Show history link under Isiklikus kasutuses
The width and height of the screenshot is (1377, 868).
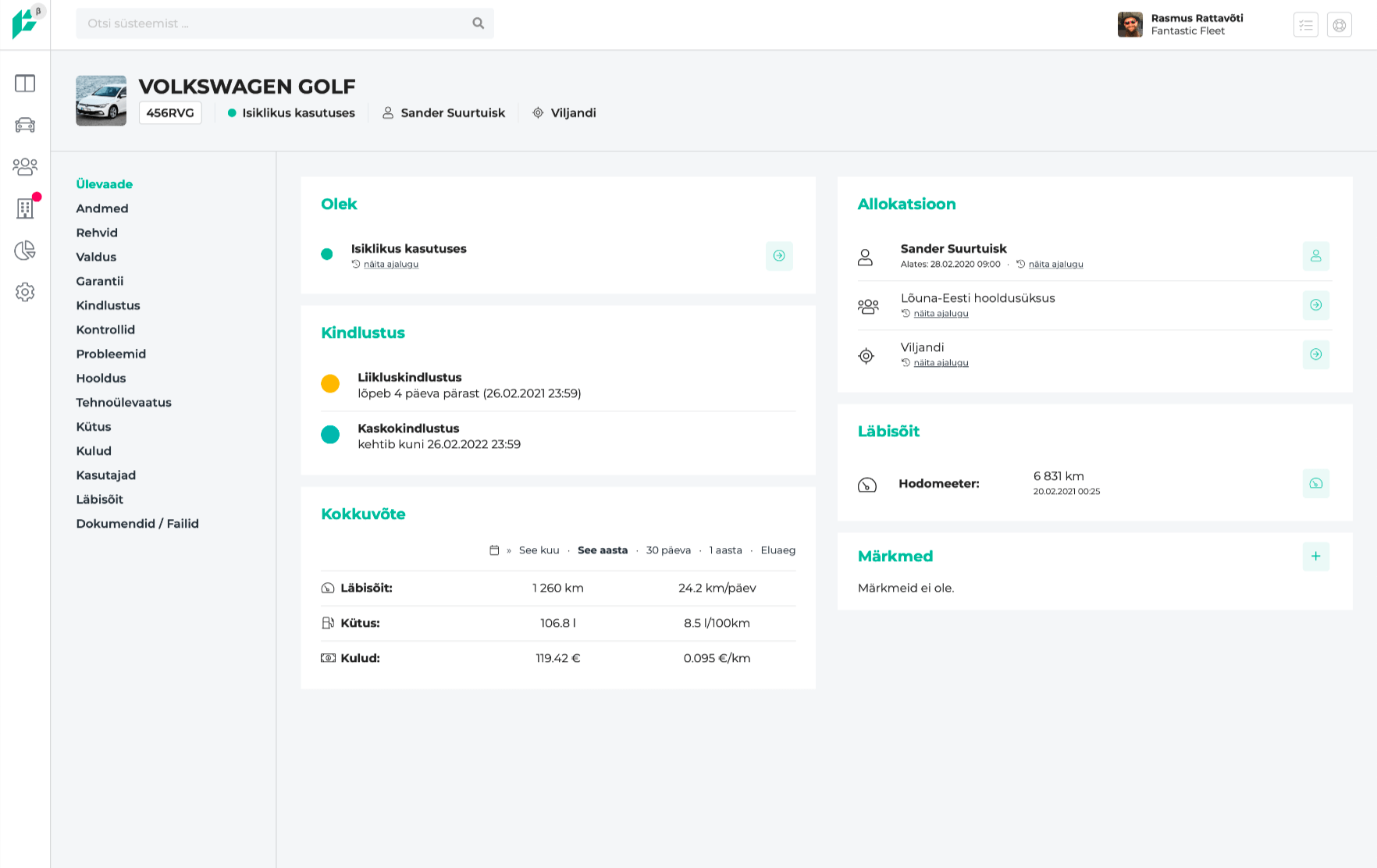pos(391,265)
